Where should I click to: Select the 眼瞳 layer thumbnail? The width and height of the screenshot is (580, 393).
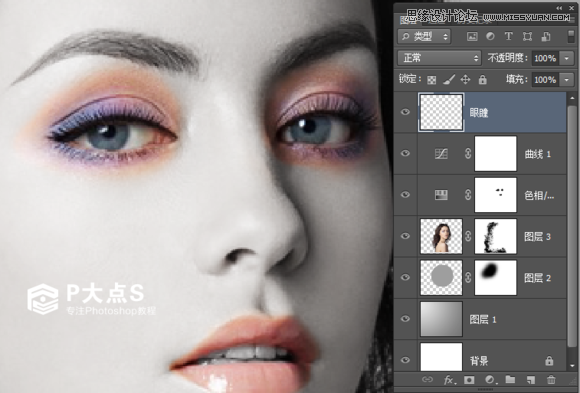441,112
